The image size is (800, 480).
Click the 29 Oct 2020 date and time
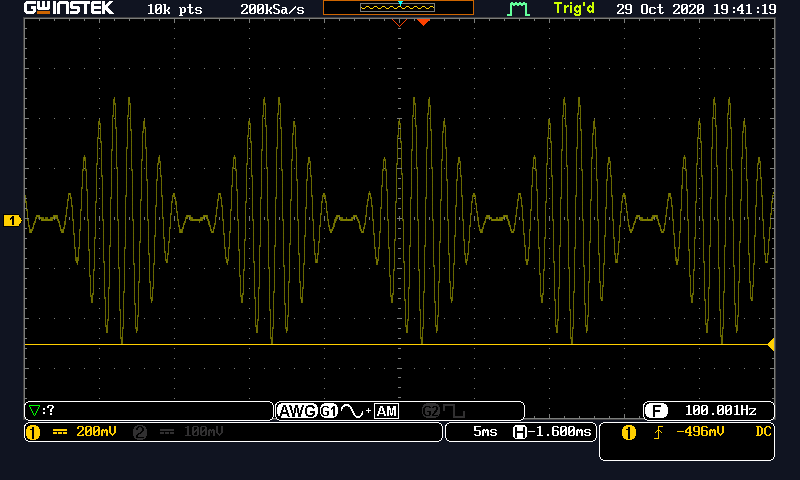[696, 9]
